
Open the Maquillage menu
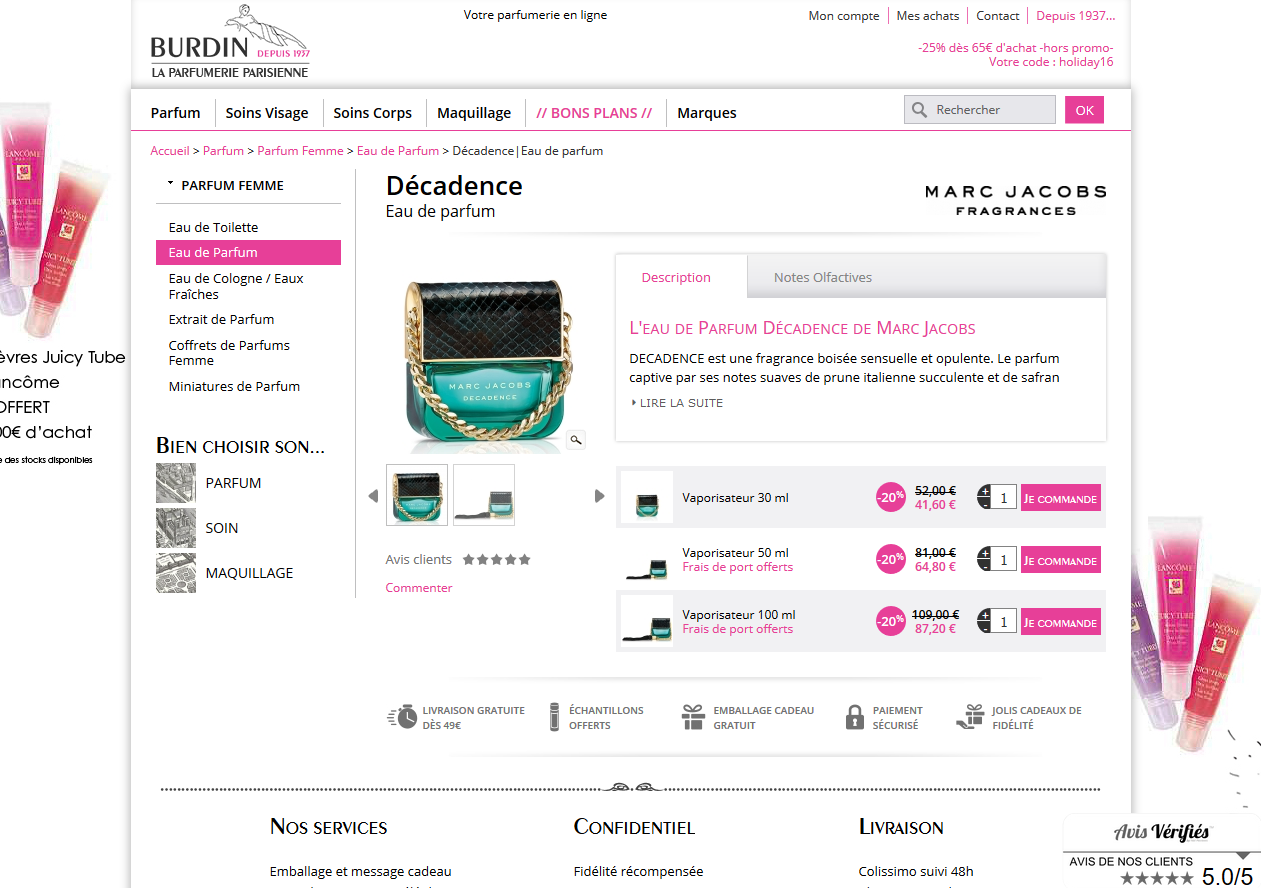(474, 113)
